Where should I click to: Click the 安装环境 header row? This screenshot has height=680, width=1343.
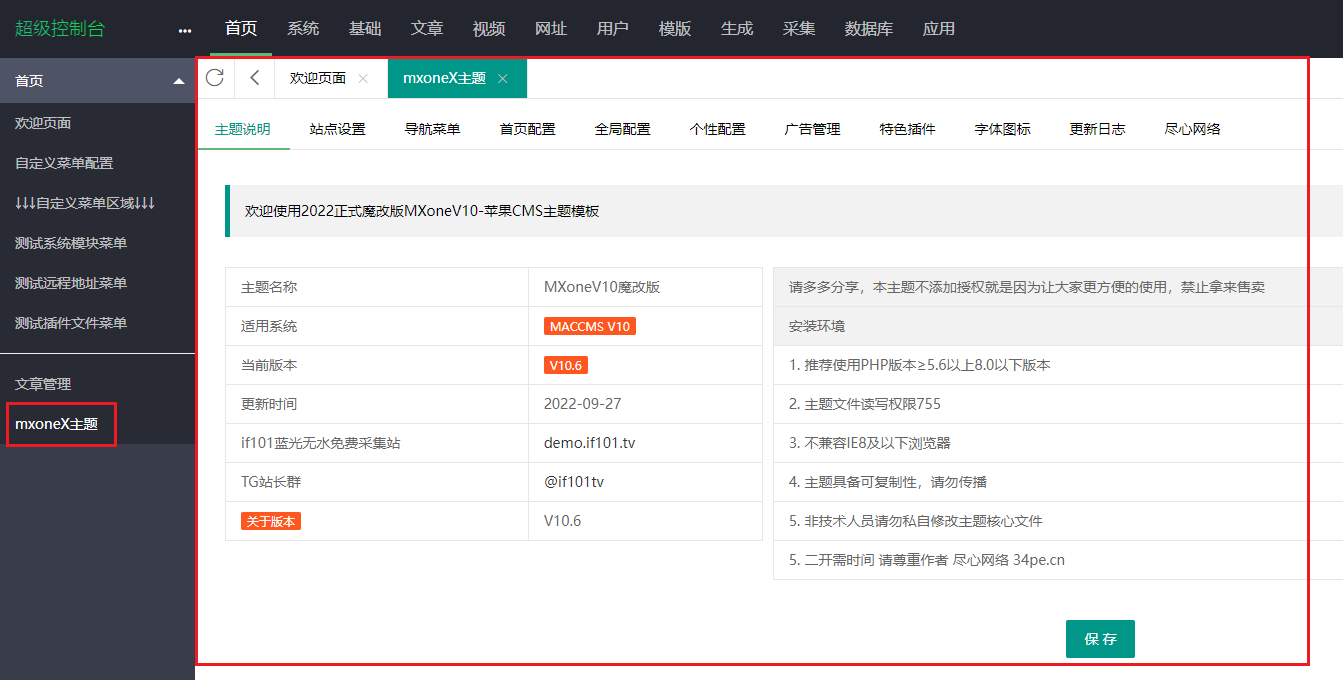1058,326
